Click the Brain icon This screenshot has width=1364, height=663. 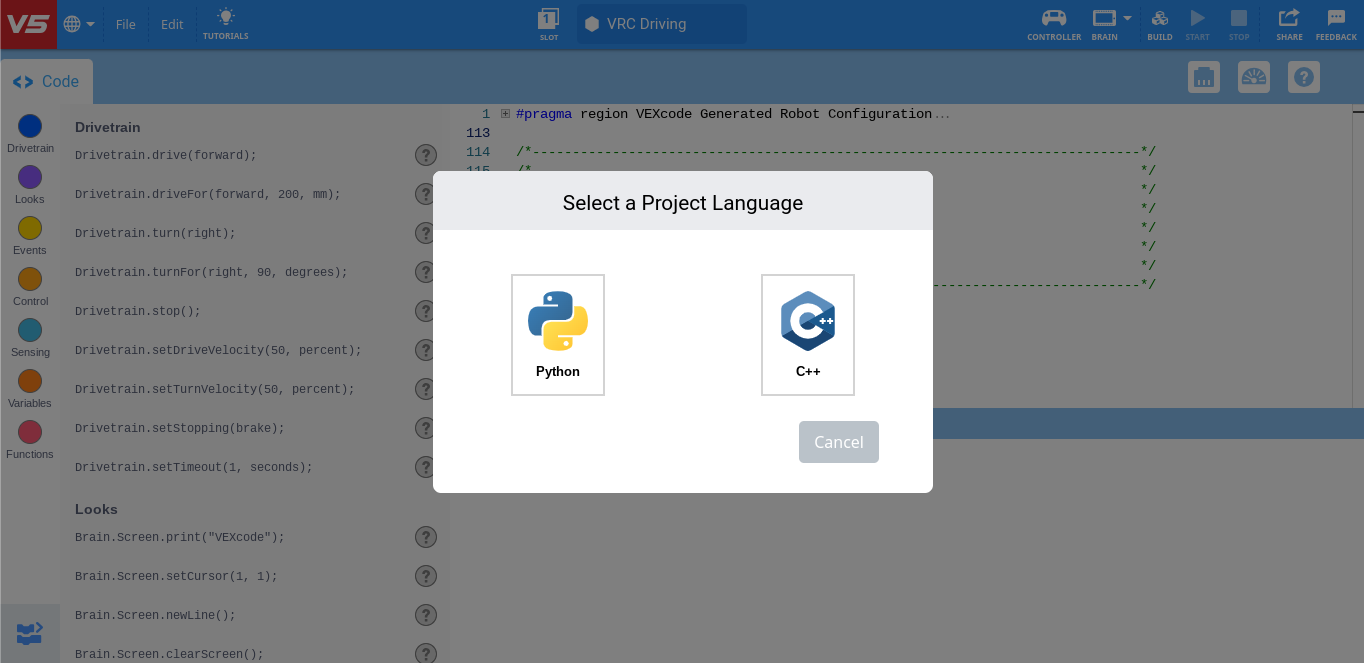click(1104, 24)
